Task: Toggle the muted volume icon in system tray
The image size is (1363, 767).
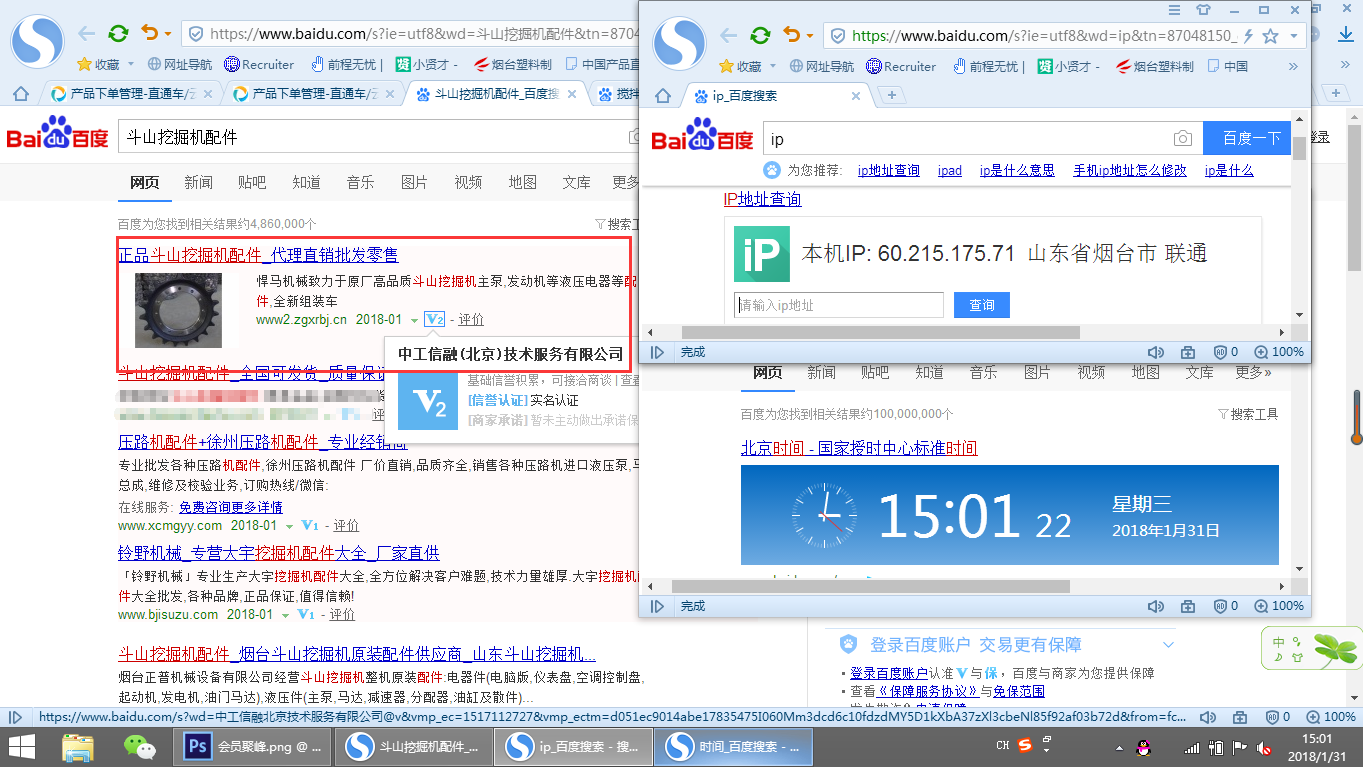Action: [1264, 747]
